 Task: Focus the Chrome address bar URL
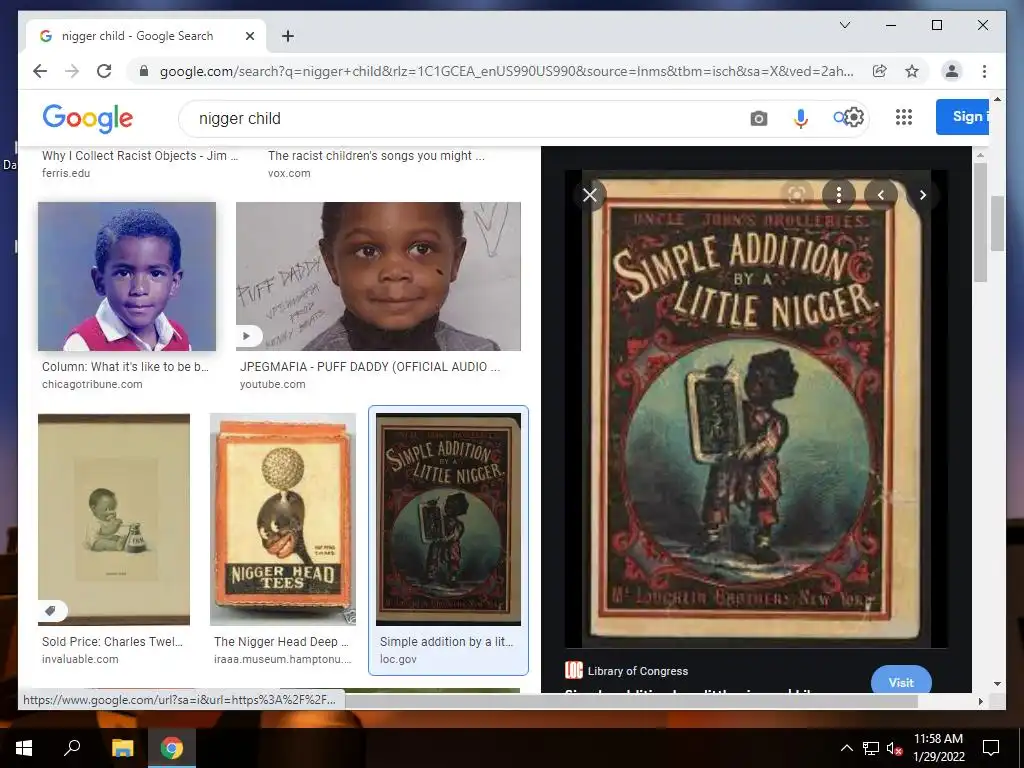click(506, 71)
